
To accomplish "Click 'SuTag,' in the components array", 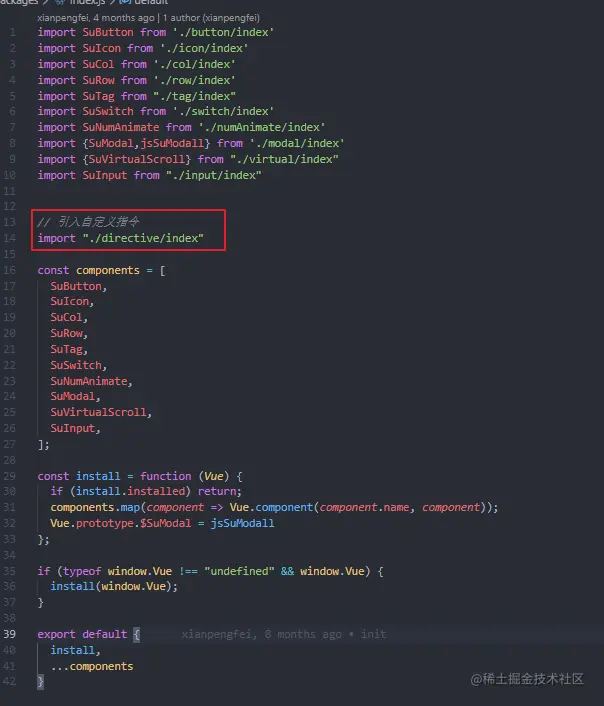I will tap(69, 349).
